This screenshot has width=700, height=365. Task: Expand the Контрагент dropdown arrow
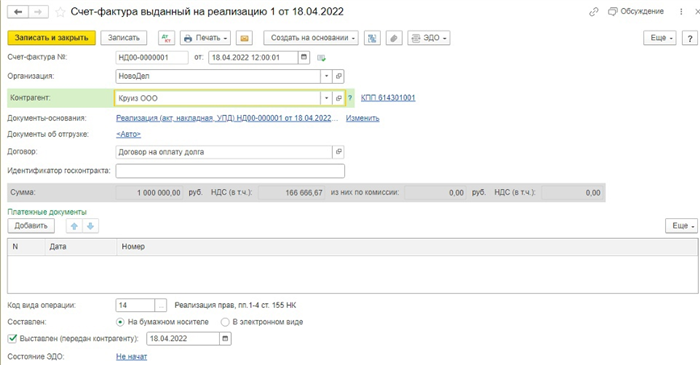326,98
